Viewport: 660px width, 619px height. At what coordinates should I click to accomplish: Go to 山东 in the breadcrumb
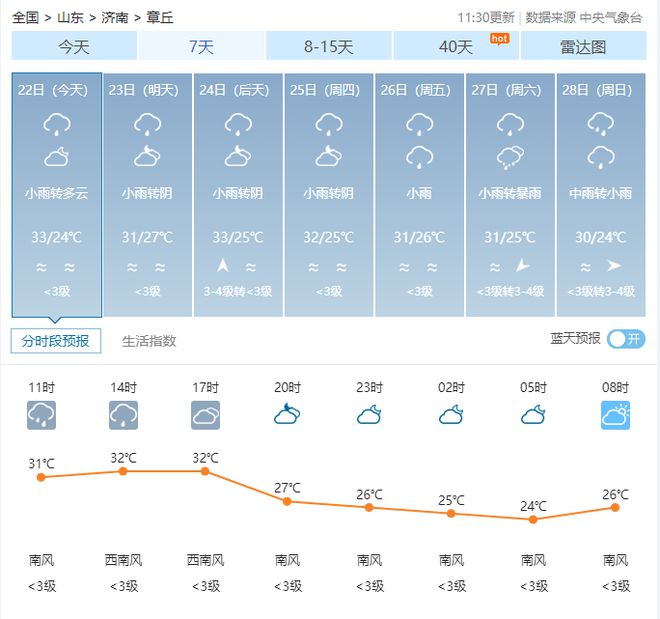(x=70, y=17)
